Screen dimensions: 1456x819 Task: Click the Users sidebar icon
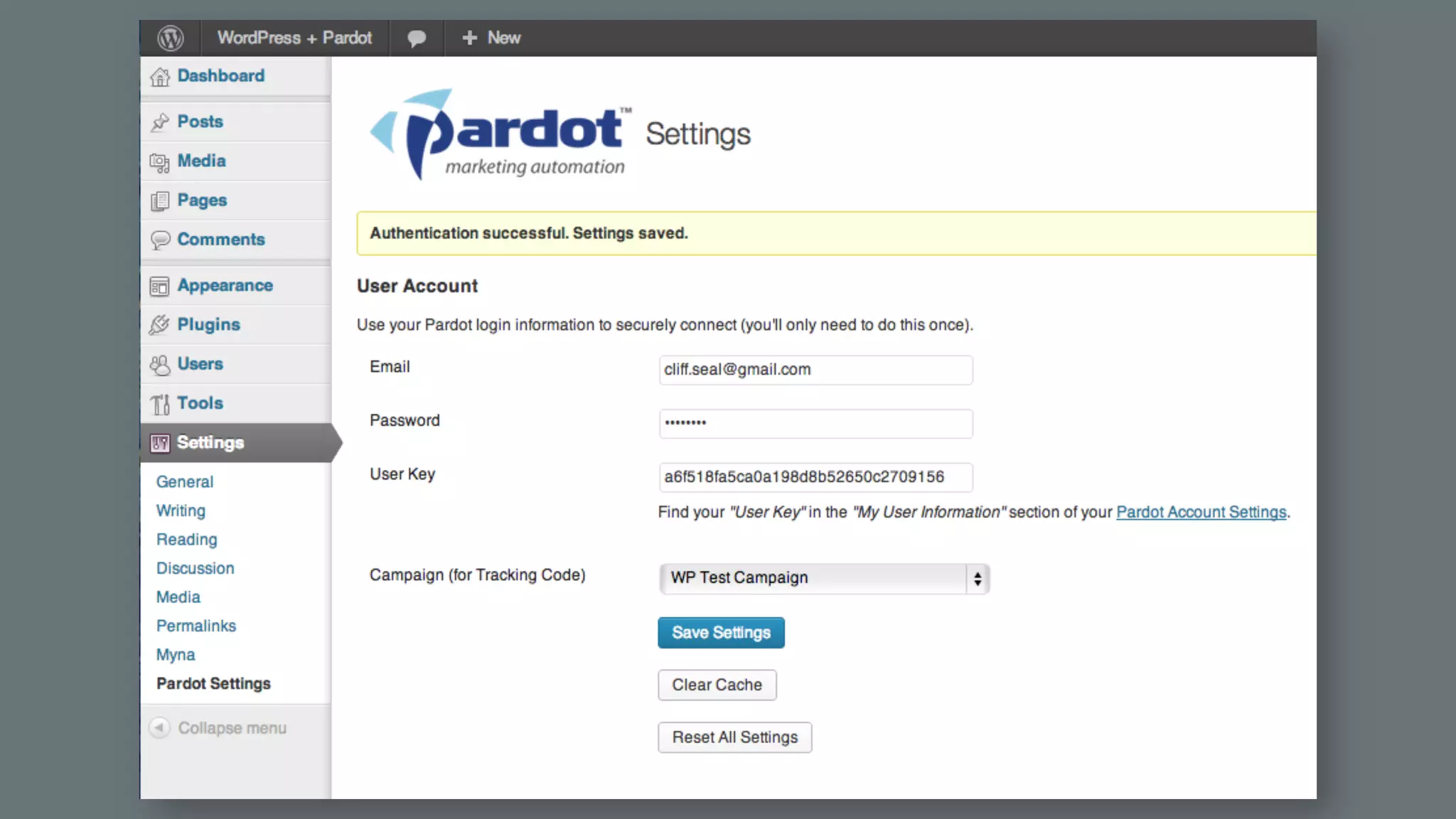coord(160,365)
